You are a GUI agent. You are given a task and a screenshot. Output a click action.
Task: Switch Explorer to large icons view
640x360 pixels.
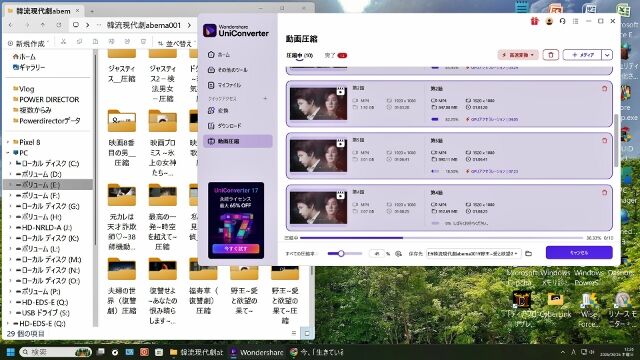[x=307, y=333]
